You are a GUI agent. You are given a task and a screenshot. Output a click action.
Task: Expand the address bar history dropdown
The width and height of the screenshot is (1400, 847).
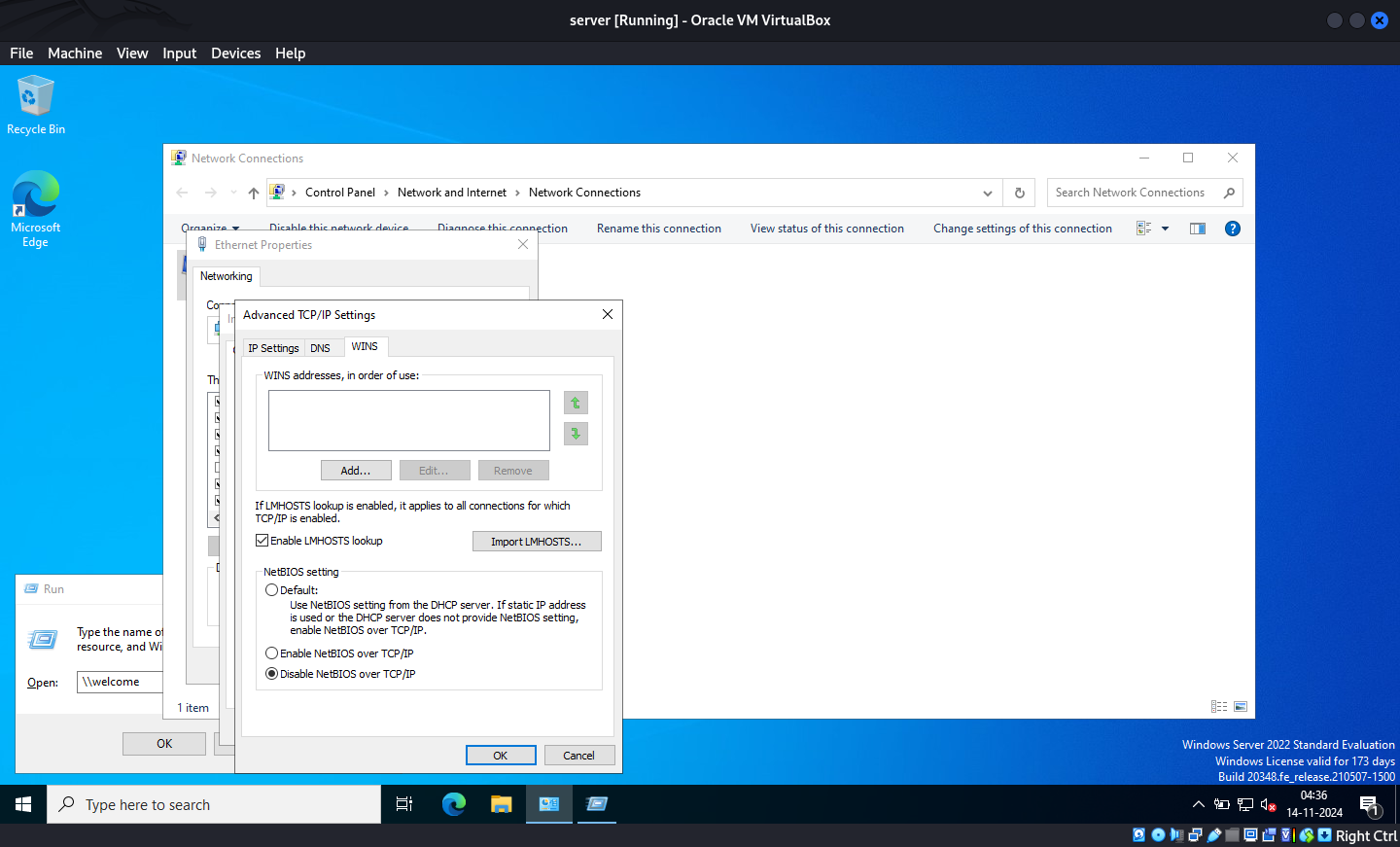[x=988, y=193]
